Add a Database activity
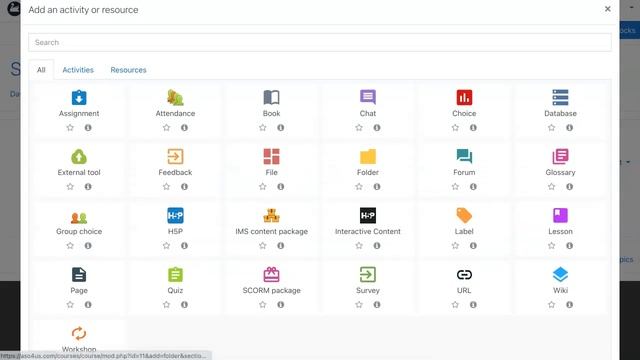This screenshot has height=360, width=640. (x=560, y=98)
